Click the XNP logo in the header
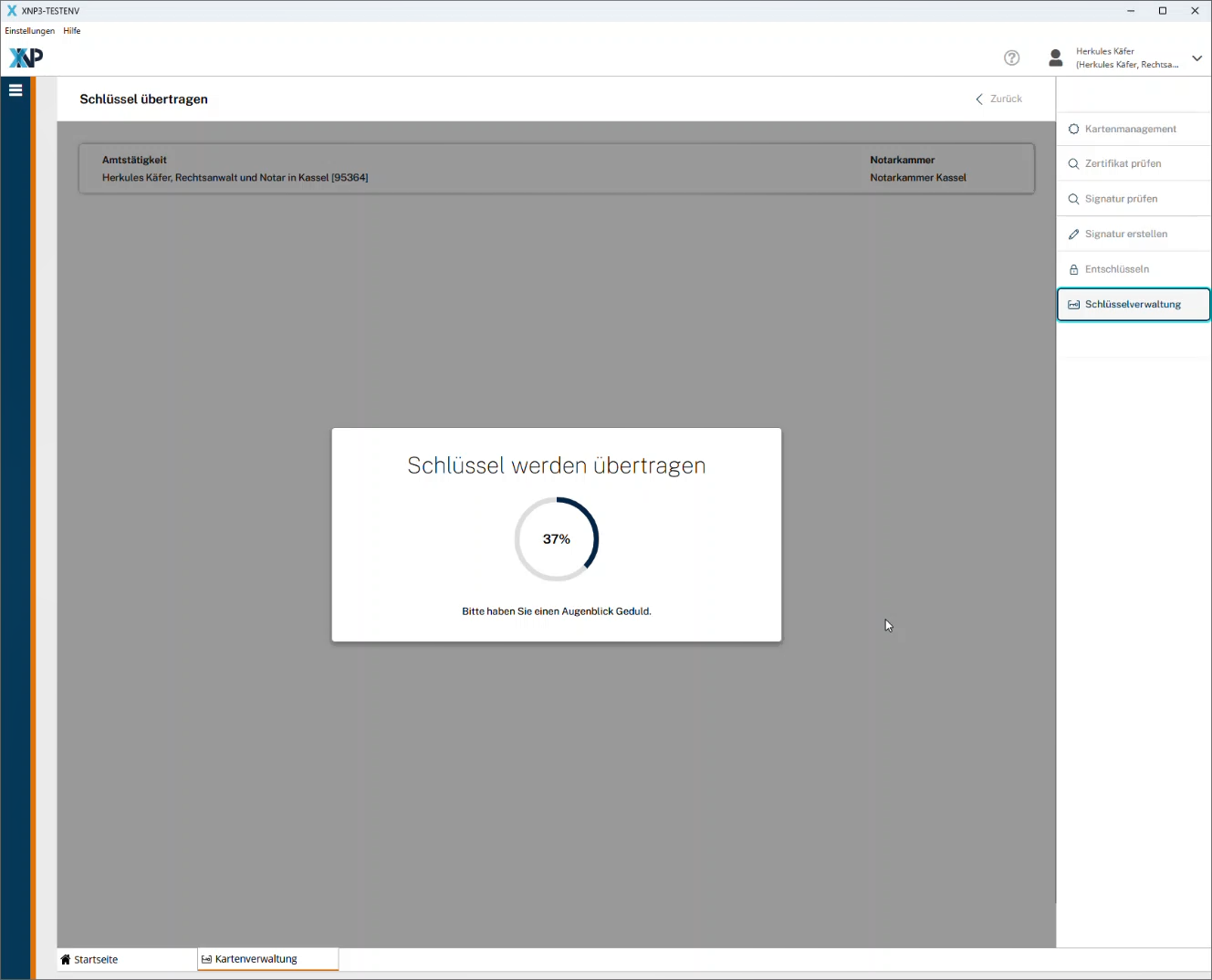This screenshot has width=1212, height=980. pos(26,57)
